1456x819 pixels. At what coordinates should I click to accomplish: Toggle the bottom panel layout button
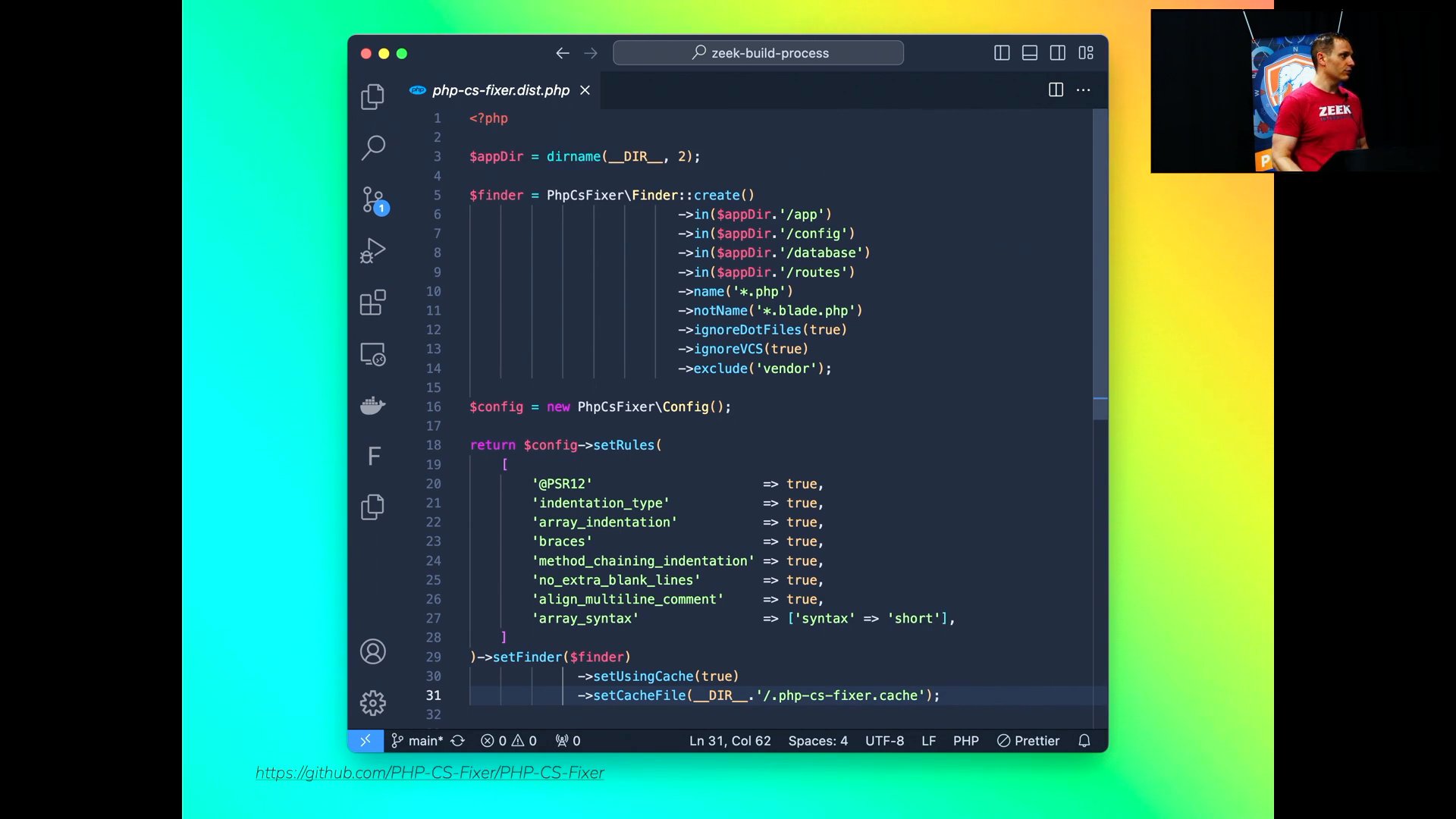(x=1030, y=53)
